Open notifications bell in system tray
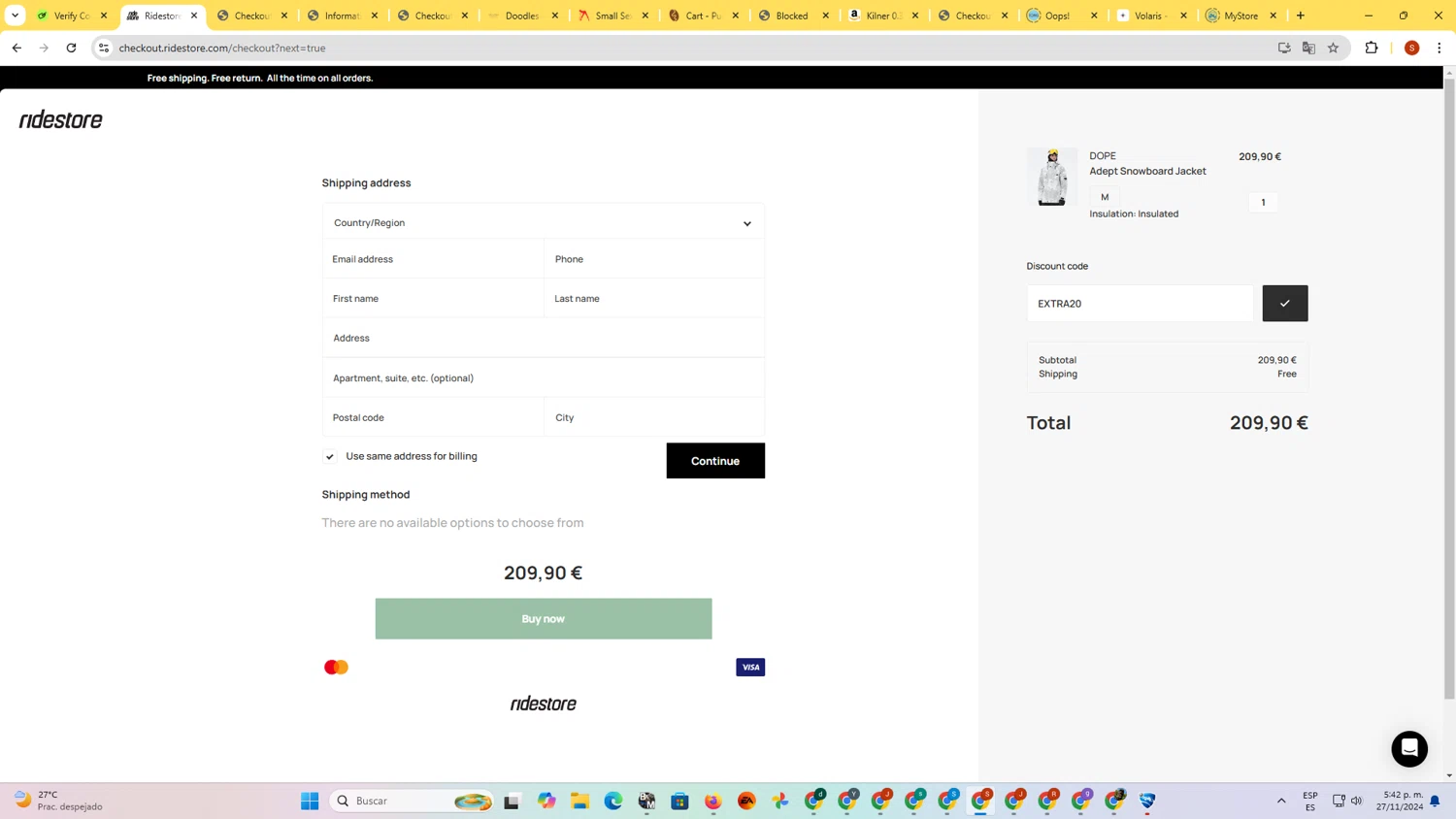This screenshot has width=1456, height=819. (x=1435, y=801)
